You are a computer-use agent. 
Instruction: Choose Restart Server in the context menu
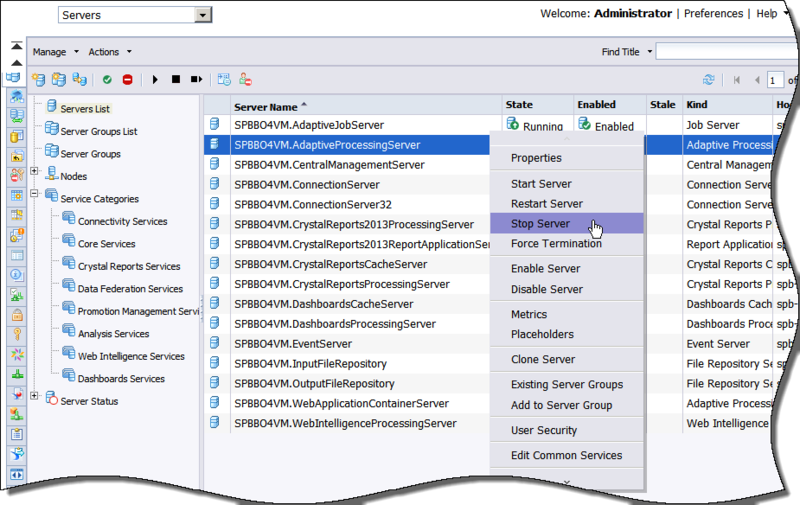[566, 204]
